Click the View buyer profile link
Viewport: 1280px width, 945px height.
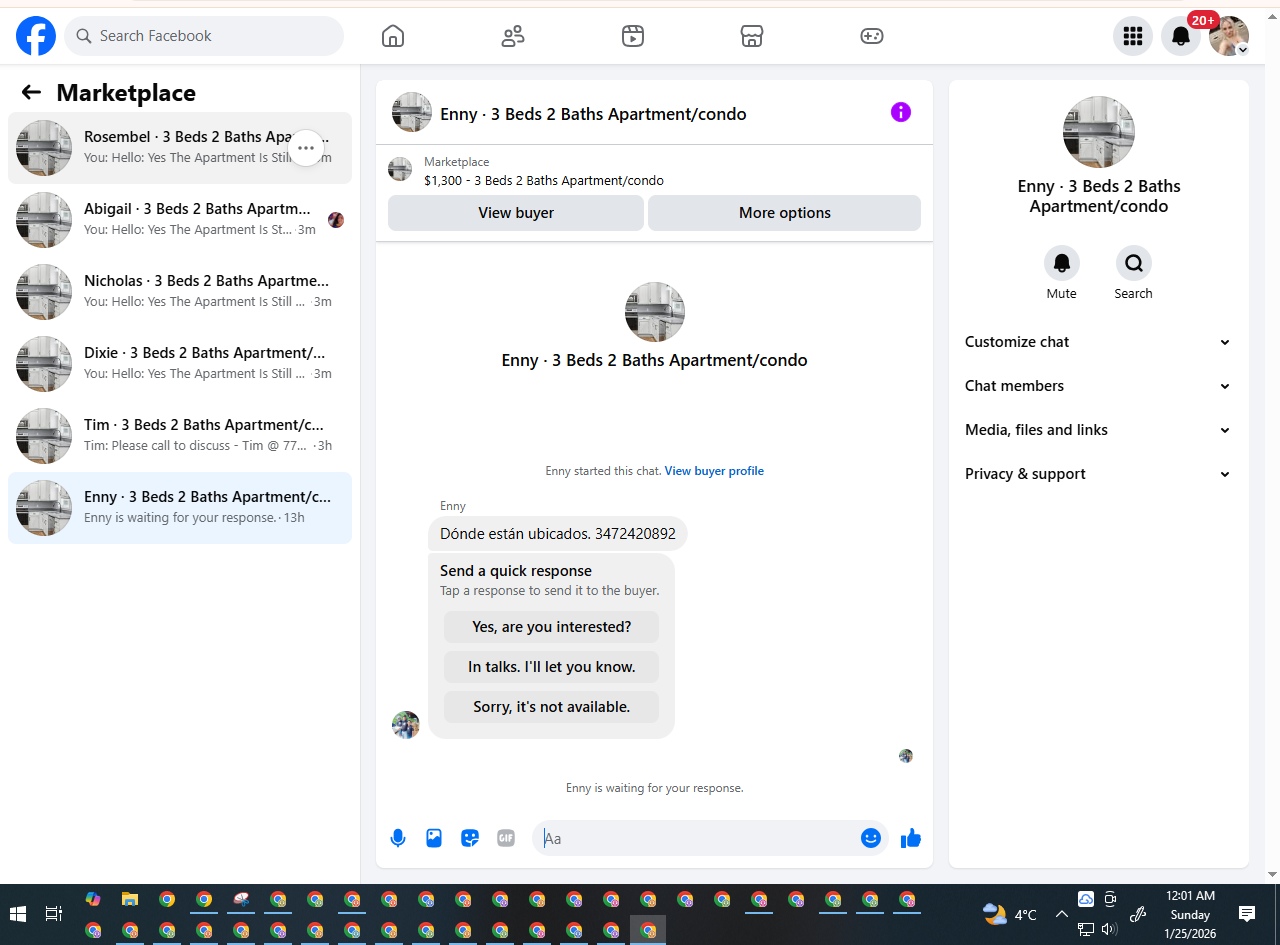click(x=714, y=471)
